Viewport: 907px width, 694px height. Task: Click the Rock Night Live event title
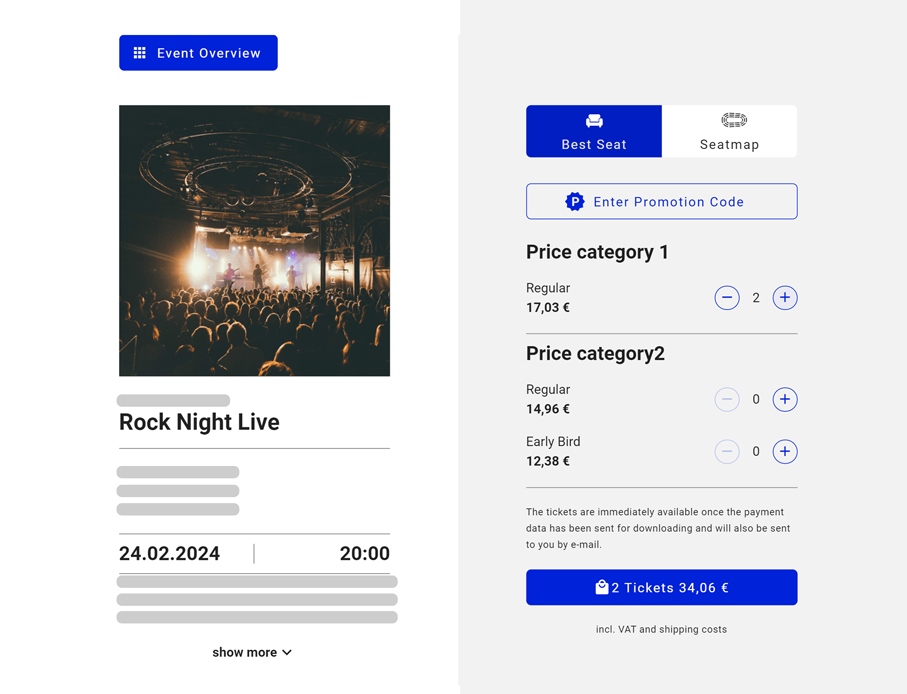[x=199, y=422]
